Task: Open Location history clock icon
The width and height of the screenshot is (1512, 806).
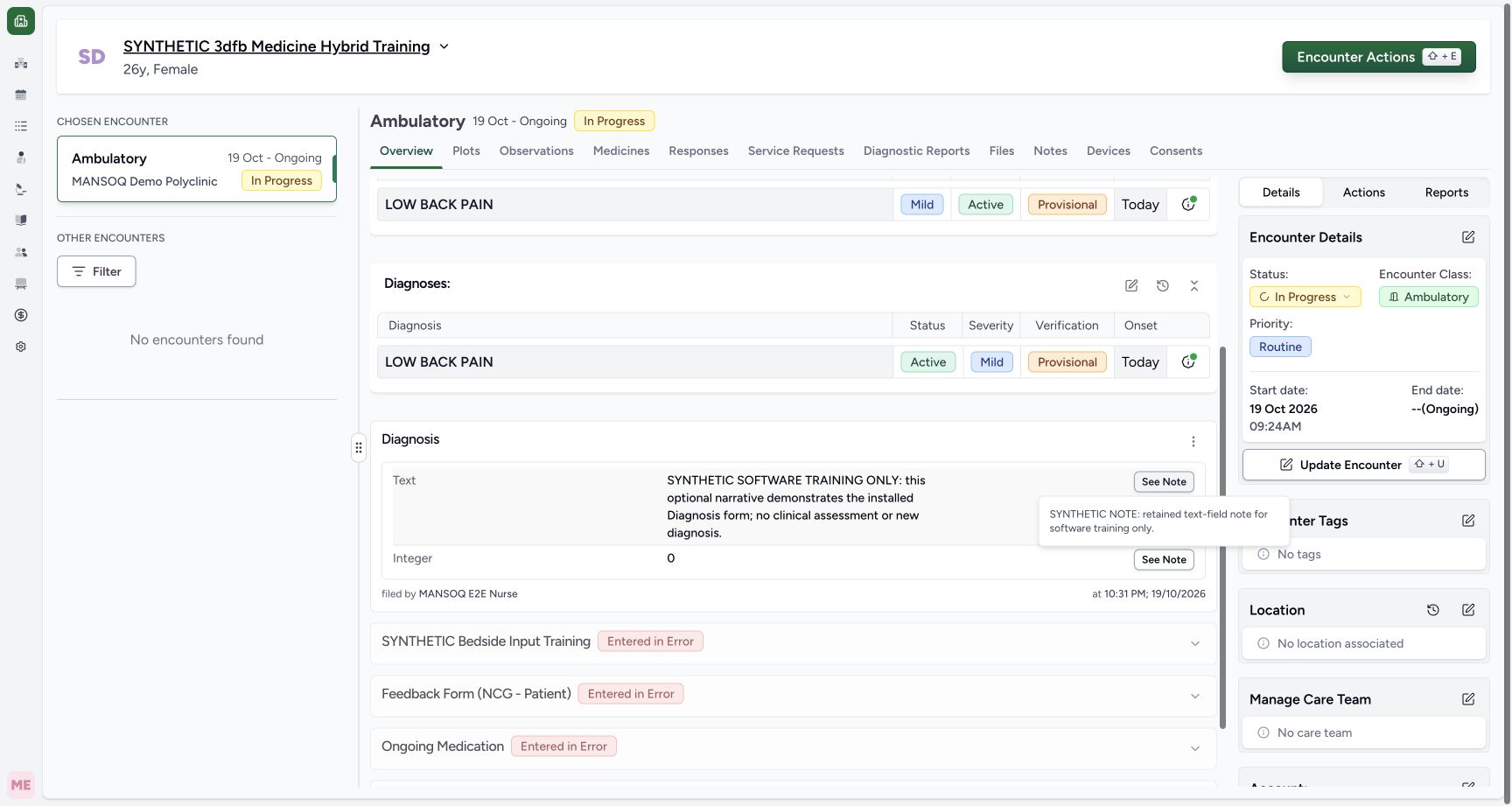Action: pyautogui.click(x=1433, y=610)
